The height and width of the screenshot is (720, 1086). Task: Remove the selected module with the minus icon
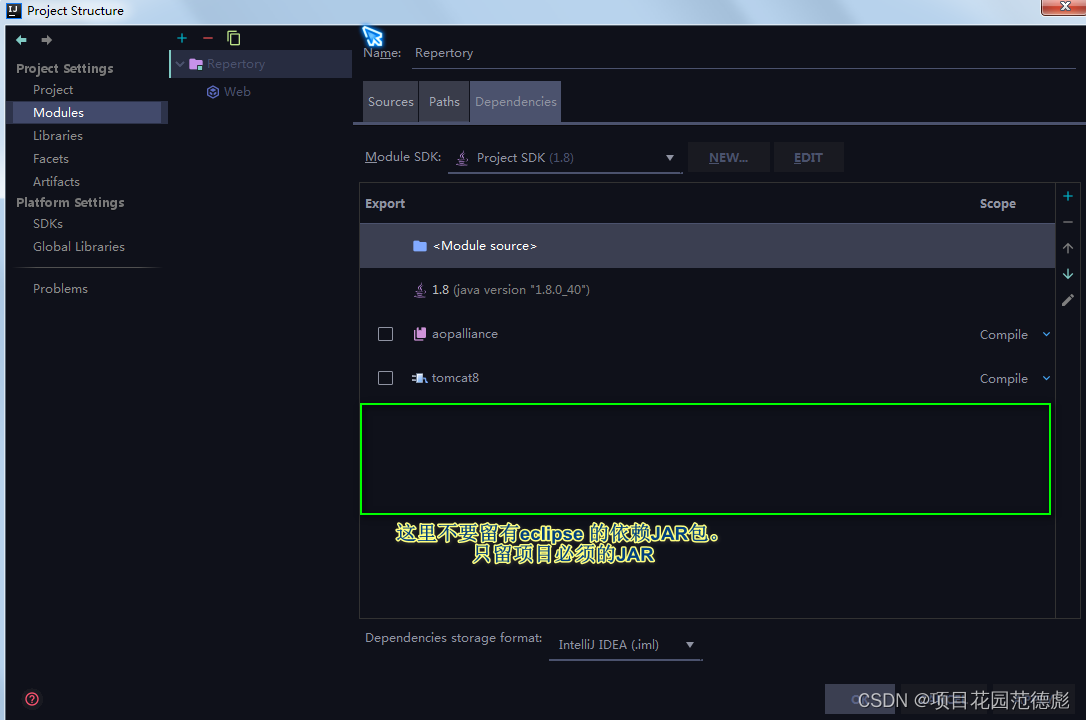(x=208, y=38)
